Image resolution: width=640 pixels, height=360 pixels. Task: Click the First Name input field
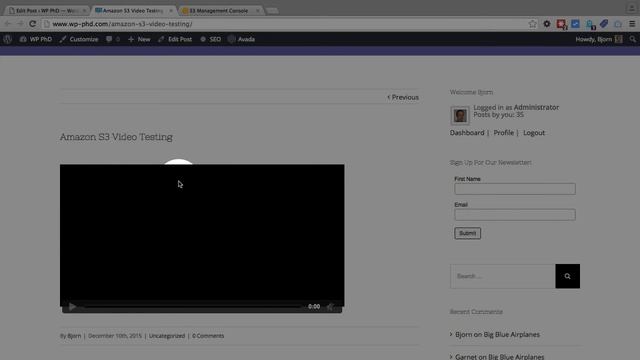pos(515,189)
